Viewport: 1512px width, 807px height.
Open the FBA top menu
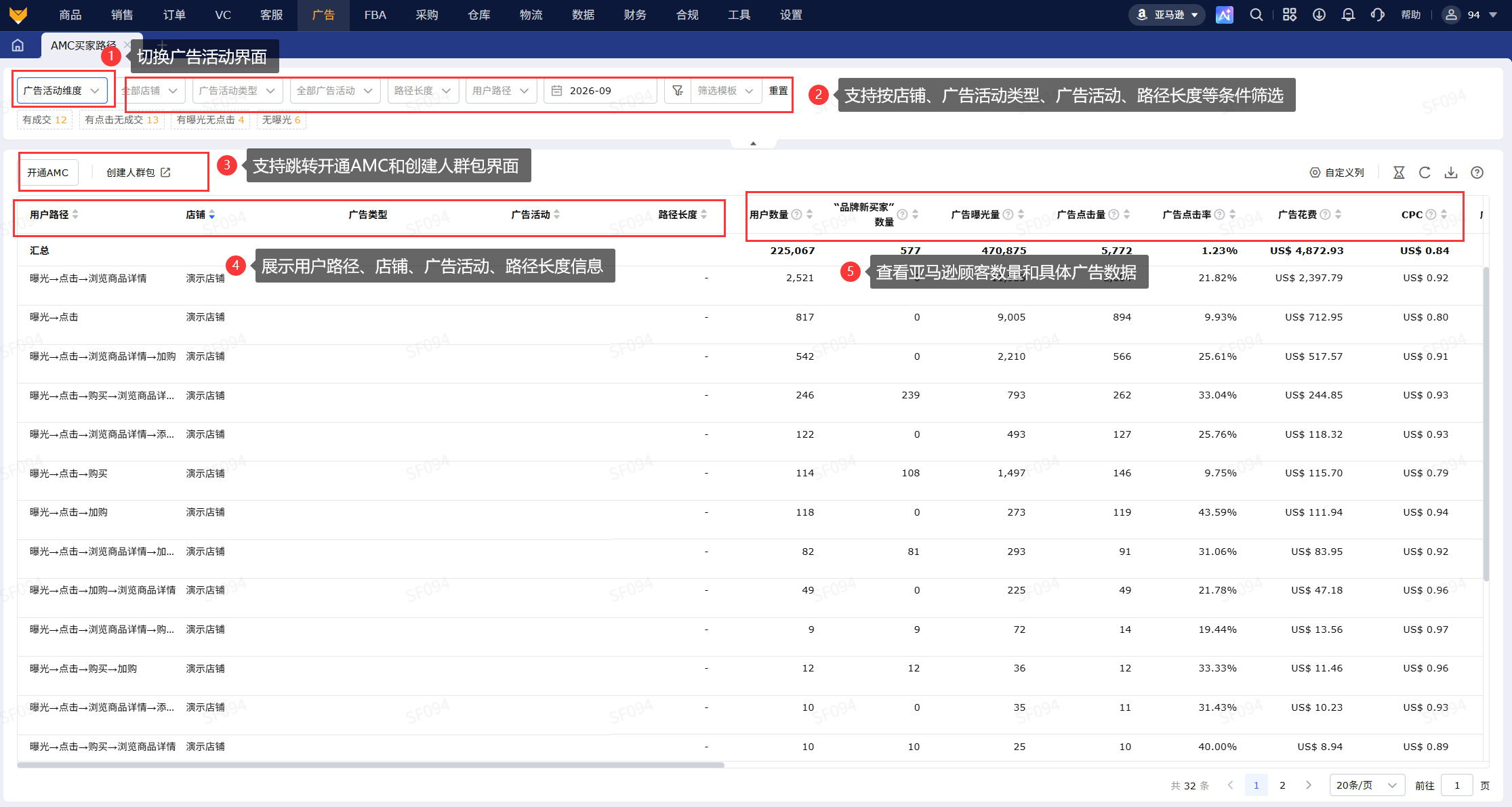tap(375, 15)
